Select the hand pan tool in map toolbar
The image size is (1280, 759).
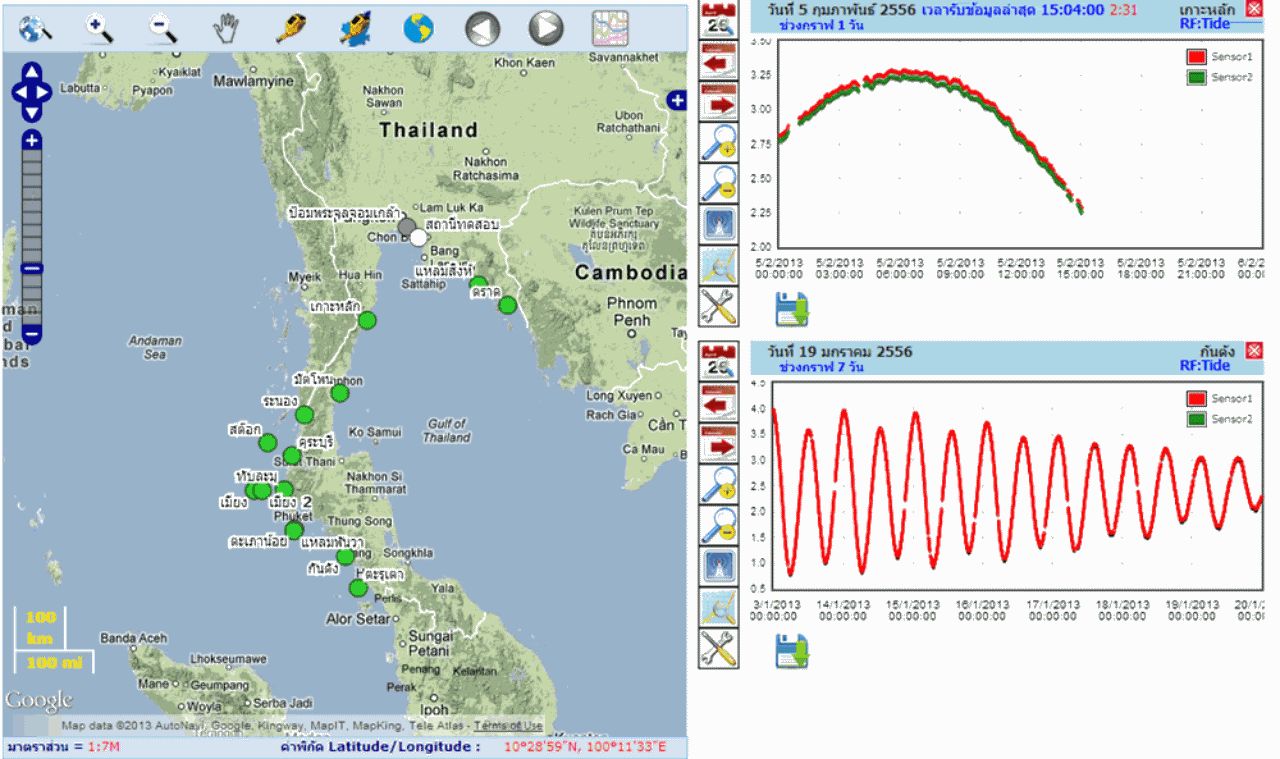225,28
